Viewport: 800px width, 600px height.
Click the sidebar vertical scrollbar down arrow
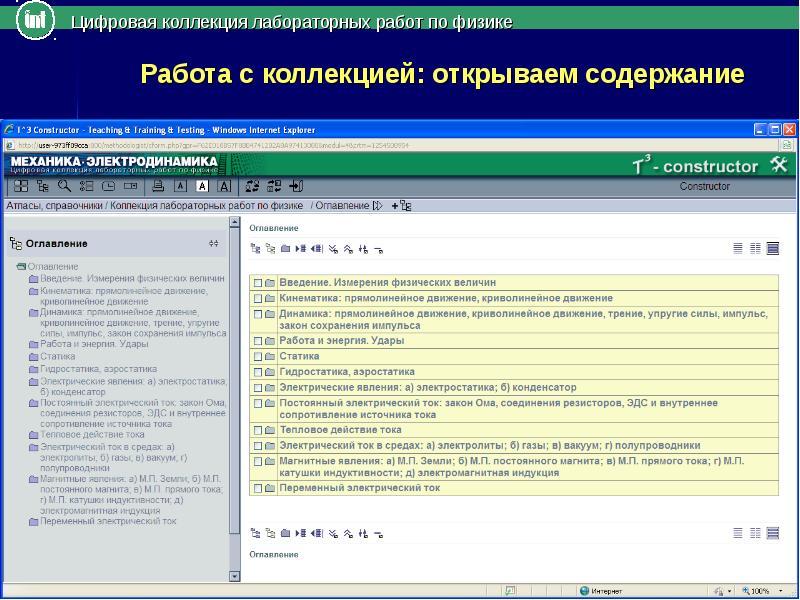tap(235, 575)
